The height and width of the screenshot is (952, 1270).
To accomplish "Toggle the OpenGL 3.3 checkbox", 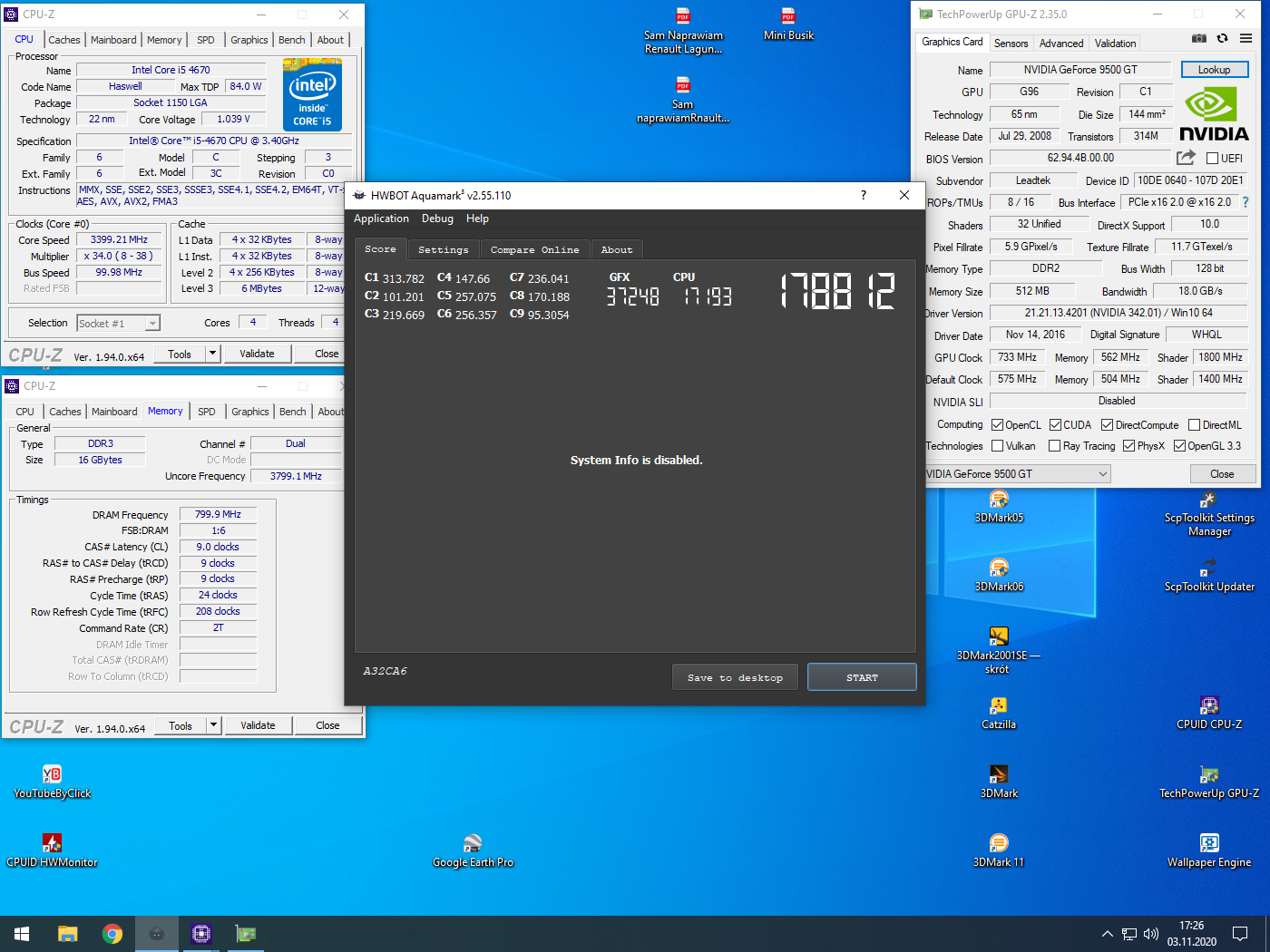I will point(1179,446).
